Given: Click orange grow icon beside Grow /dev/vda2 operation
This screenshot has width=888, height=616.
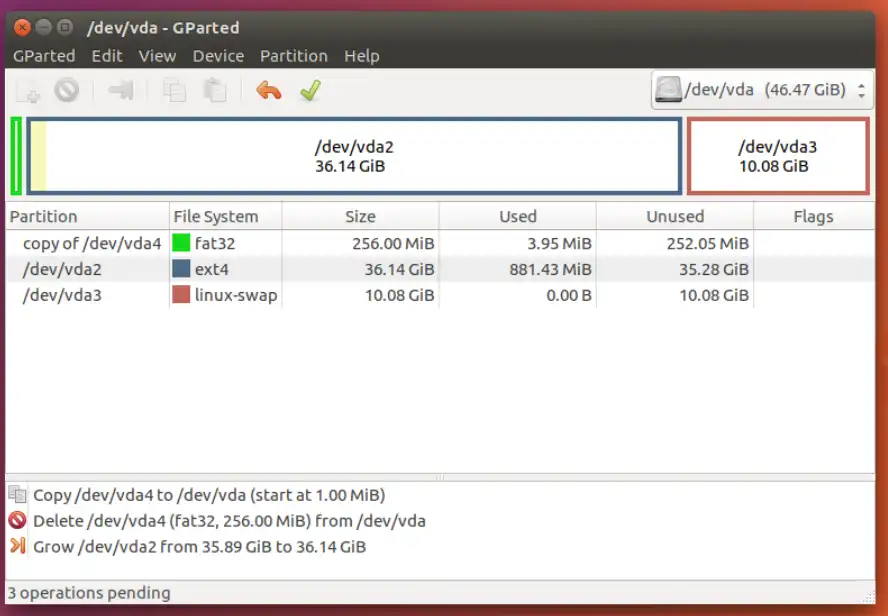Looking at the screenshot, I should [18, 546].
